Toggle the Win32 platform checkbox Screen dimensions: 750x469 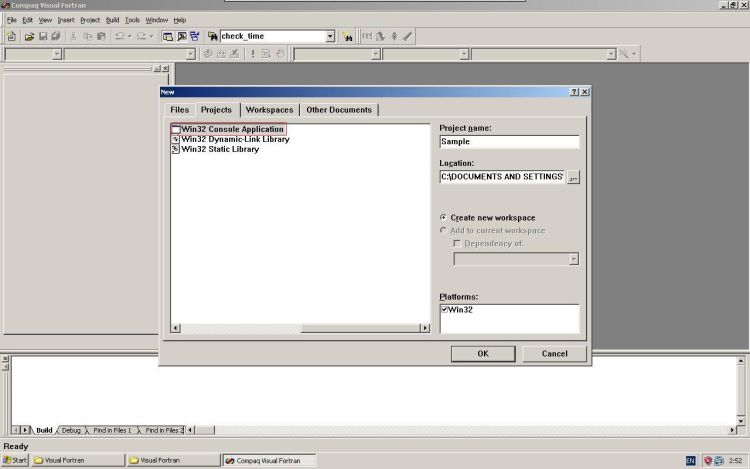[x=444, y=309]
